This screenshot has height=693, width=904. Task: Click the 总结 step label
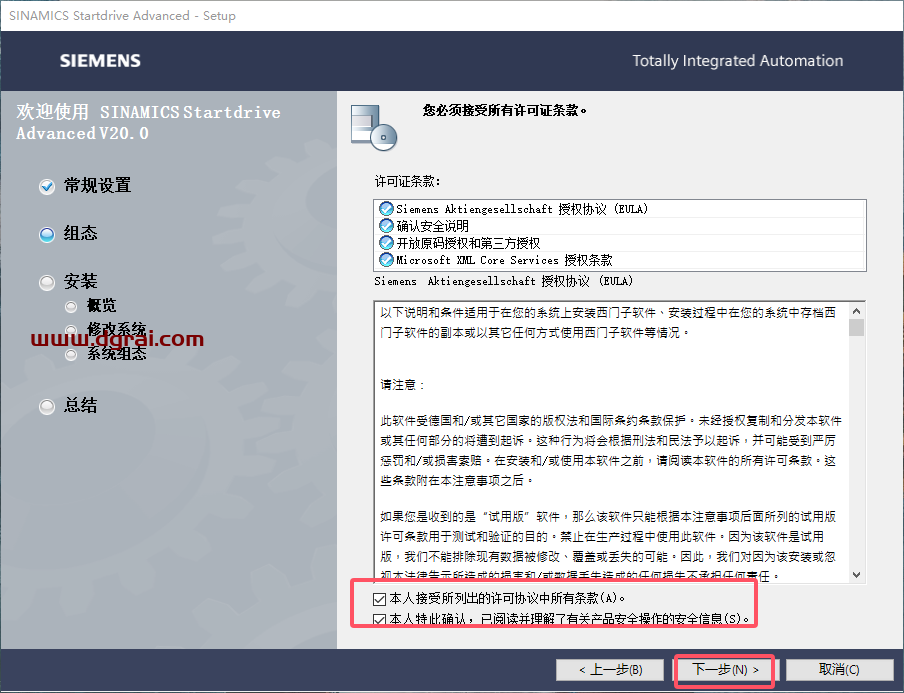click(81, 405)
